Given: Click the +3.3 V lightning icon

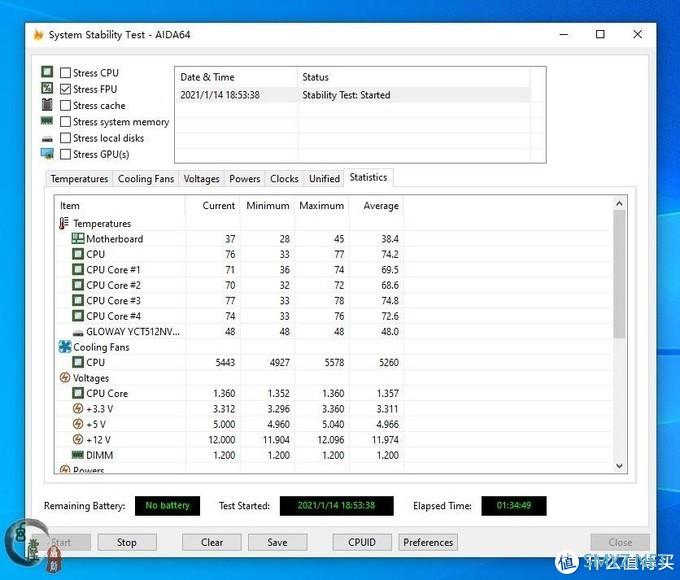Looking at the screenshot, I should pos(78,409).
